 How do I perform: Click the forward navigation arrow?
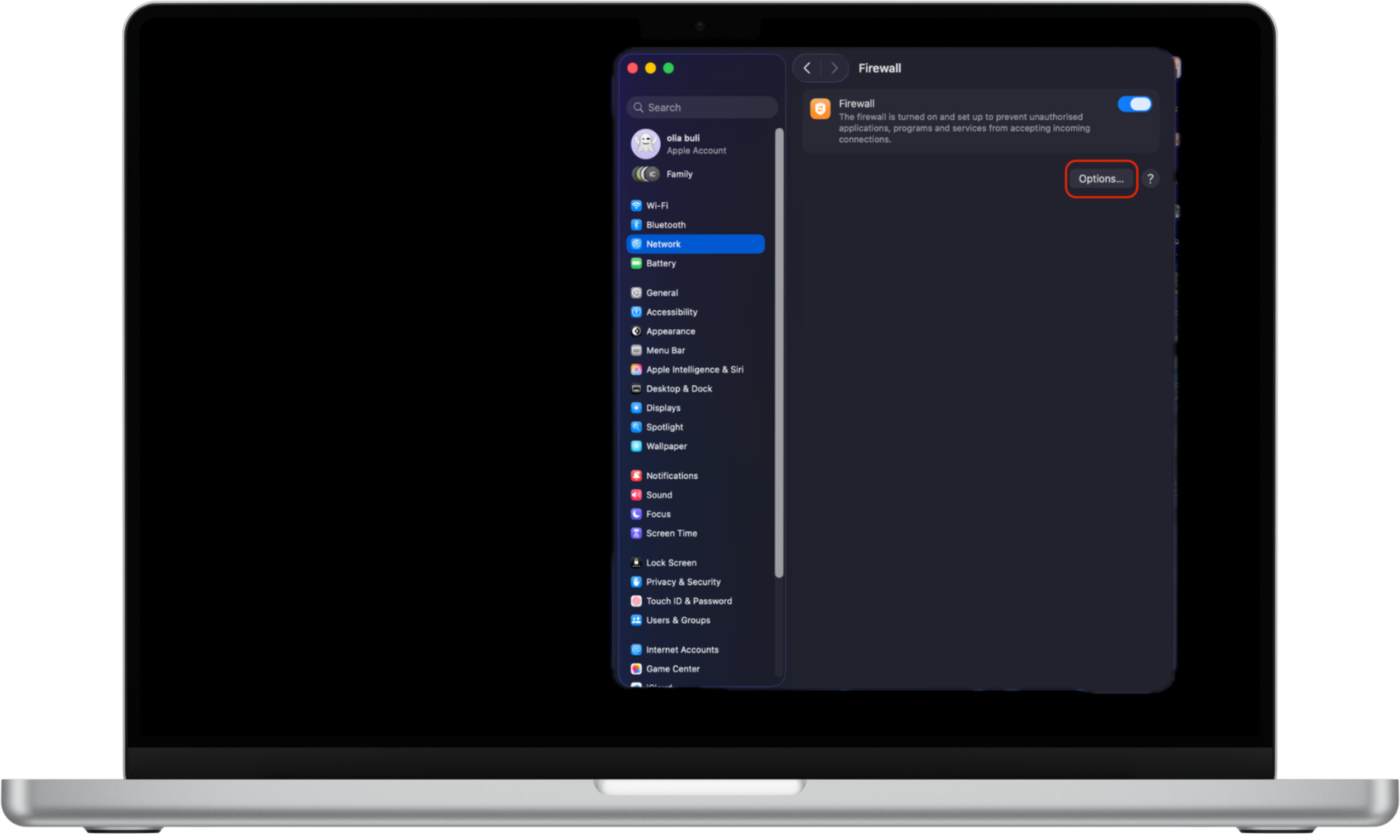click(x=835, y=68)
